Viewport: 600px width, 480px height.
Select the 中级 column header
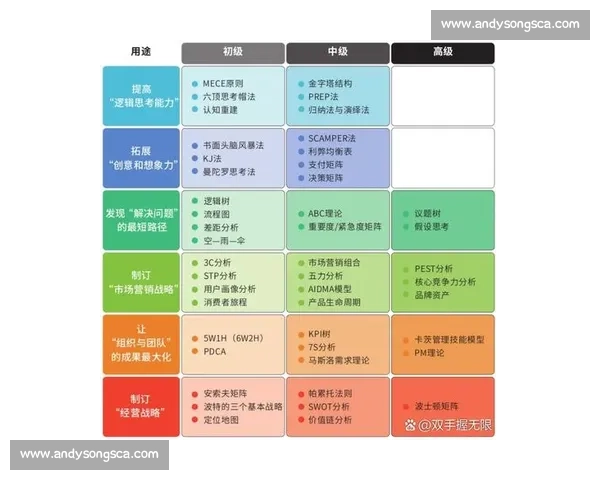point(337,52)
